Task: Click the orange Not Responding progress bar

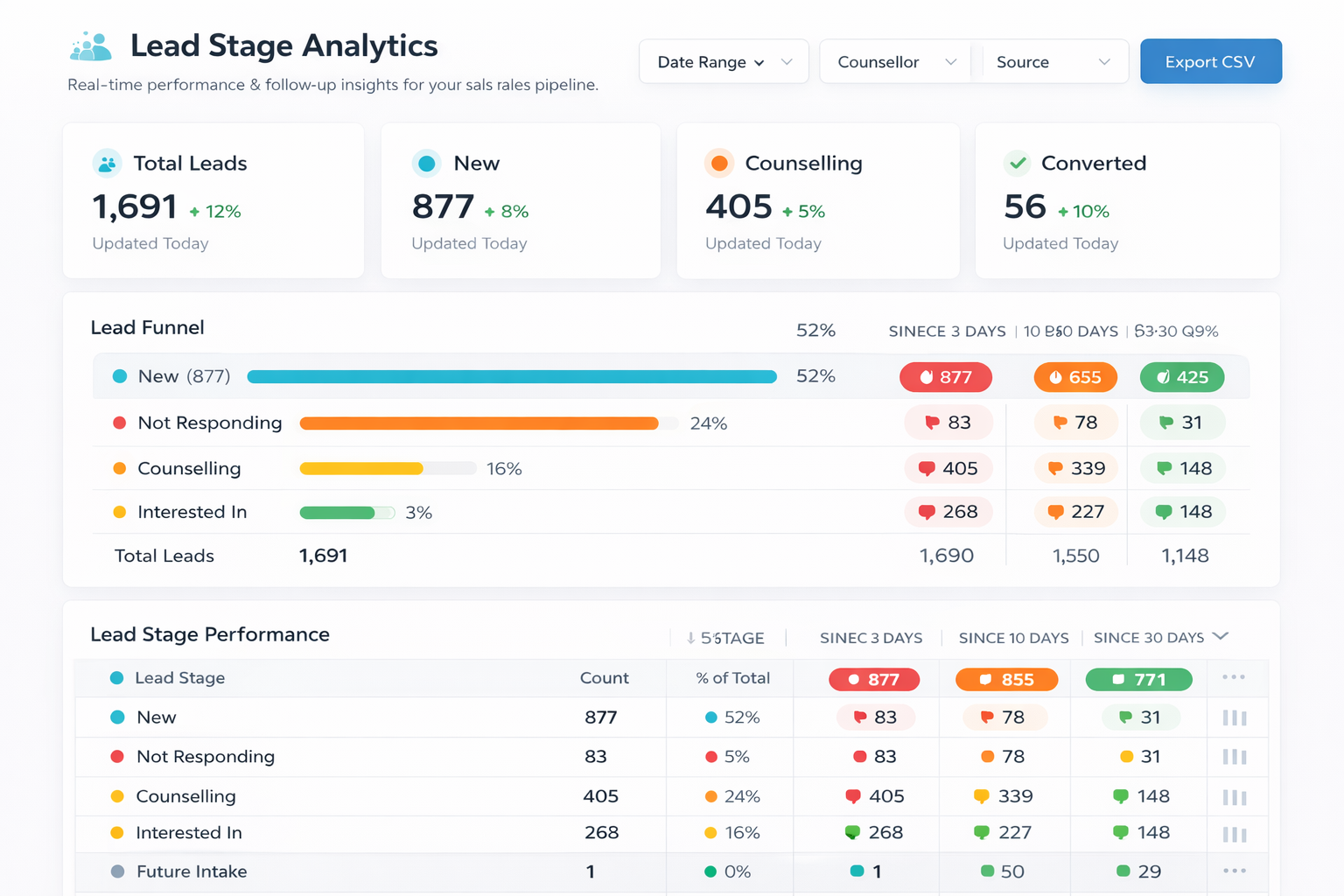Action: pos(479,423)
